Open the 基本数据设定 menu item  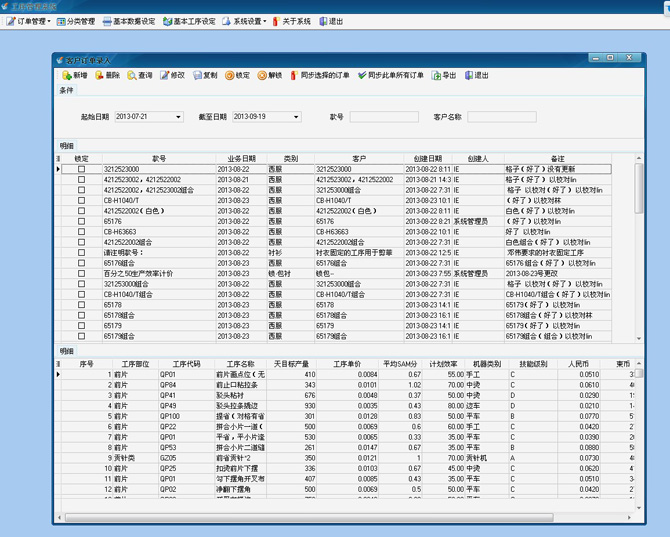(x=129, y=21)
